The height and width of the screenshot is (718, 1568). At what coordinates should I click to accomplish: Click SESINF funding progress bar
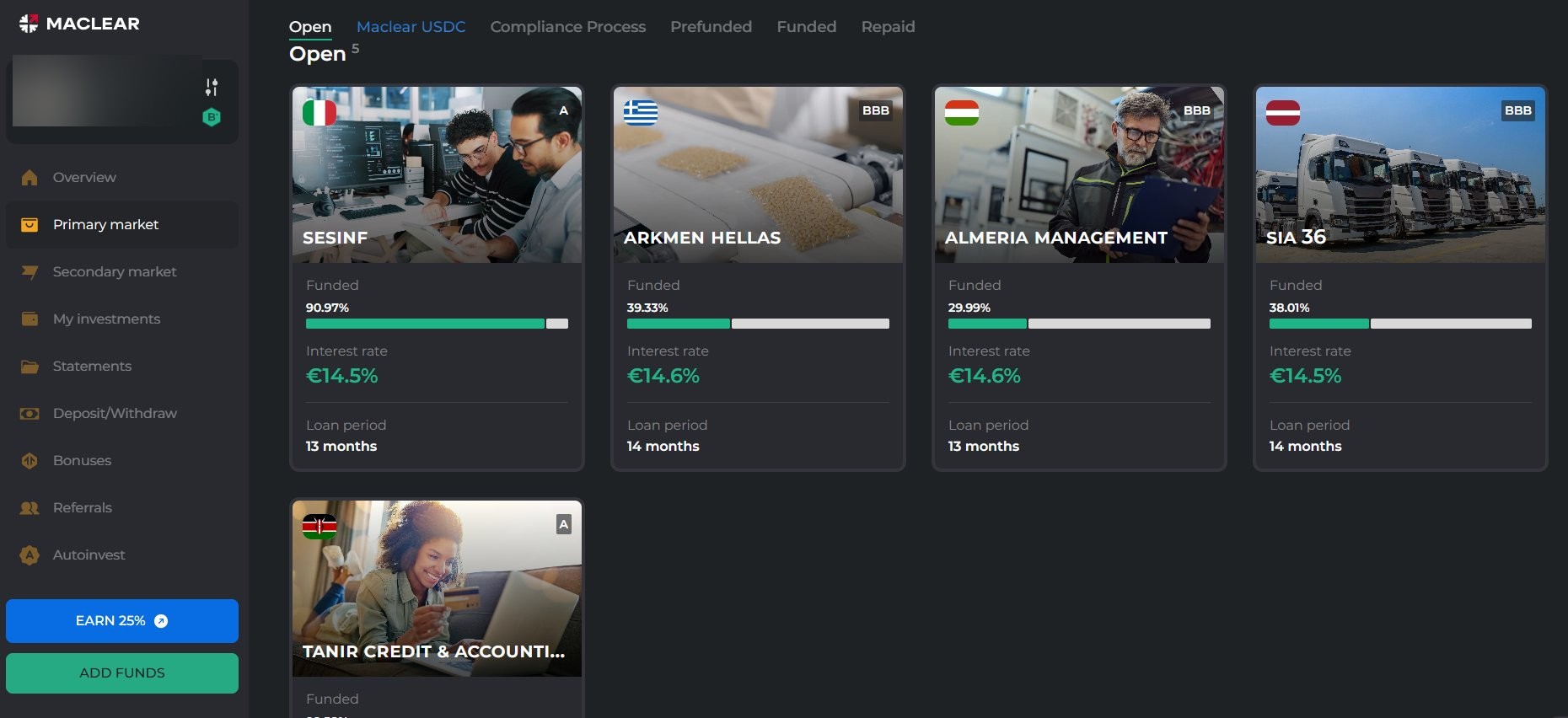[x=437, y=324]
